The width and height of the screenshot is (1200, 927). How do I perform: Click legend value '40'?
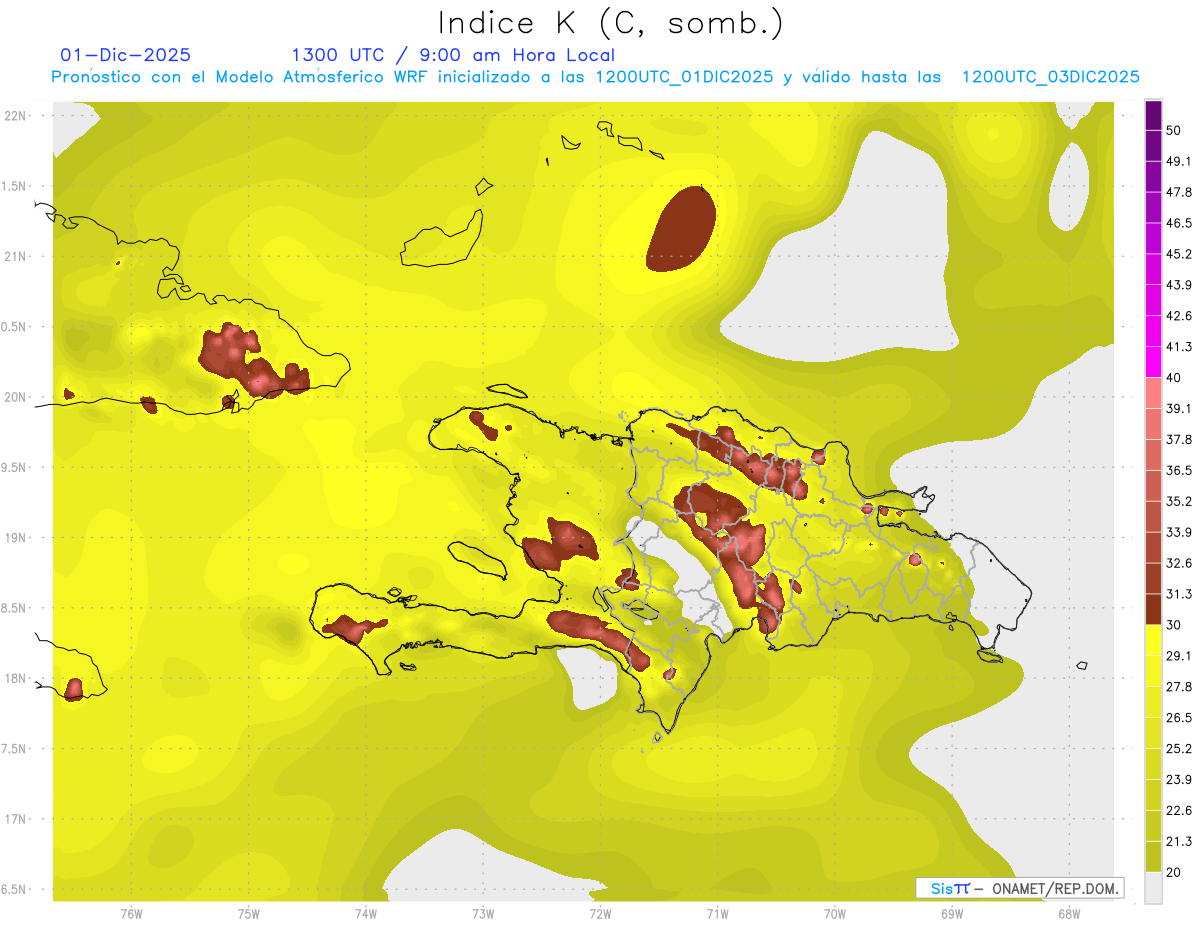pos(1174,378)
